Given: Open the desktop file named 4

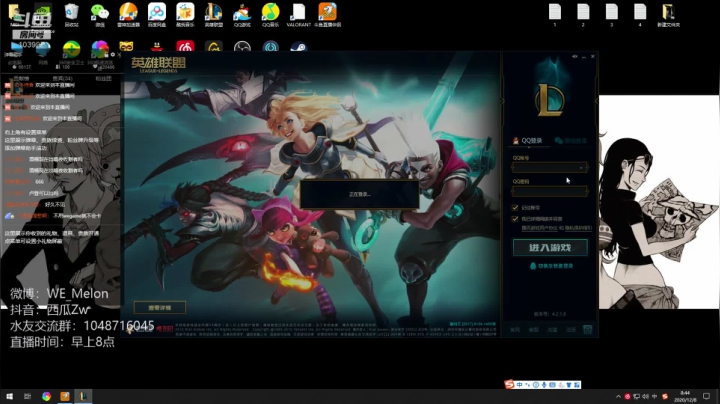Looking at the screenshot, I should click(x=640, y=15).
